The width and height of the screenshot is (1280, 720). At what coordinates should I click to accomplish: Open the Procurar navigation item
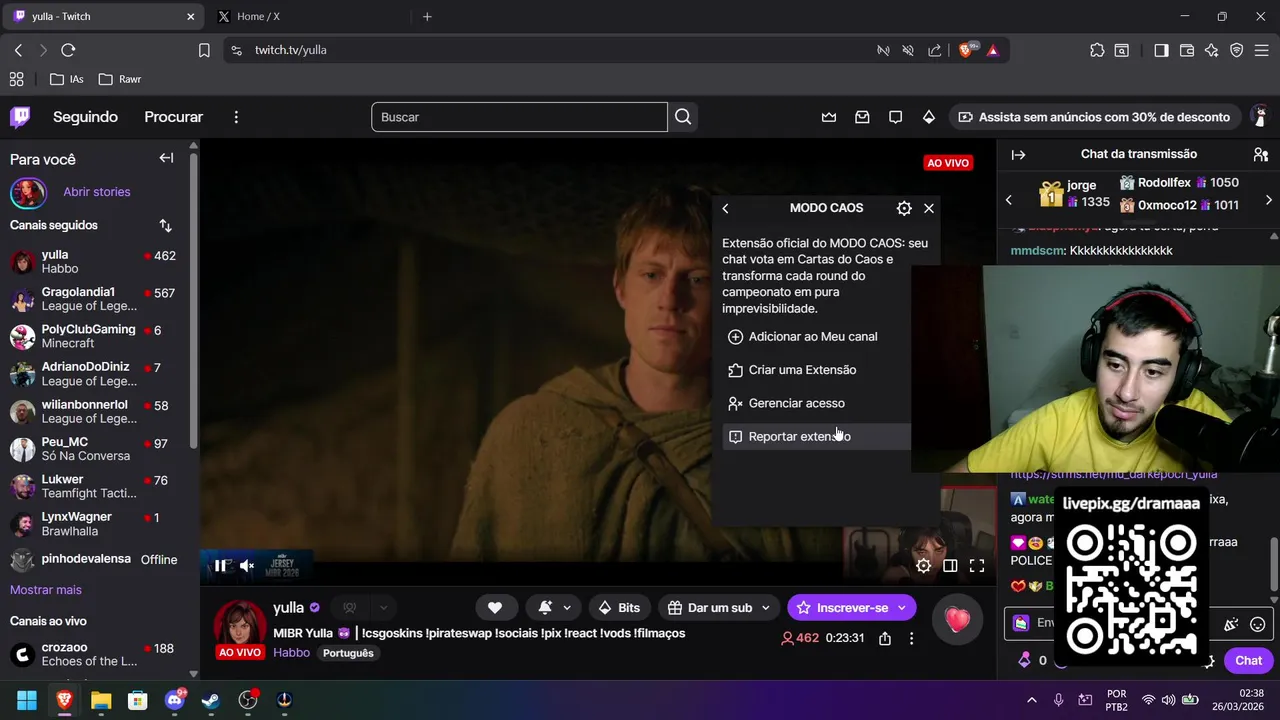(173, 117)
